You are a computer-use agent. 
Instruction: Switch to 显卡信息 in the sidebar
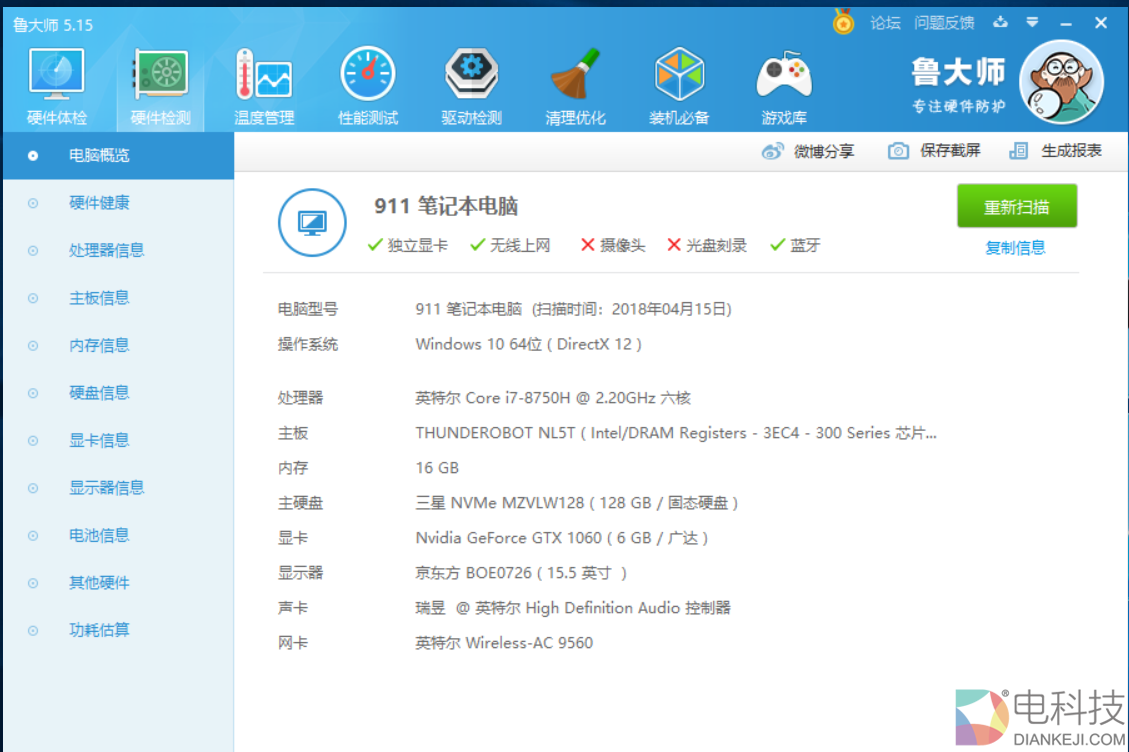click(99, 440)
